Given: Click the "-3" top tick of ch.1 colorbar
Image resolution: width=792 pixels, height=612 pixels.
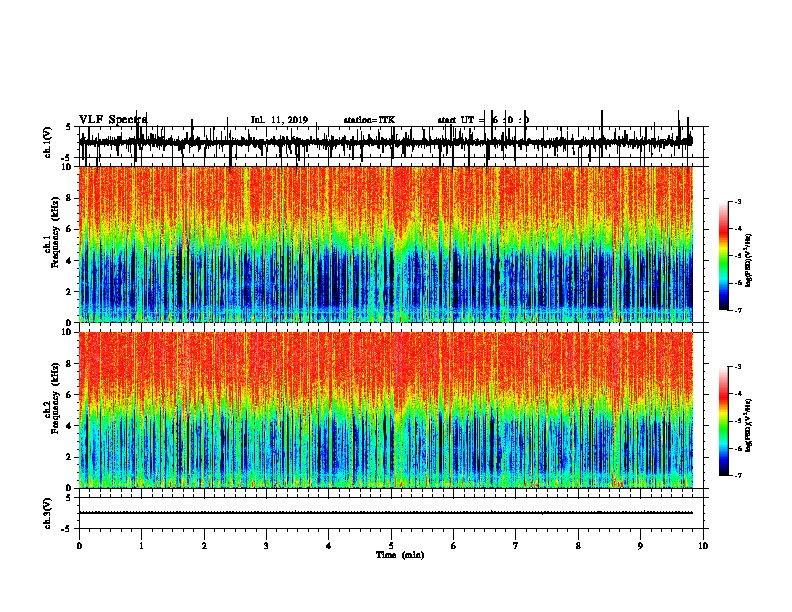Looking at the screenshot, I should [x=738, y=202].
